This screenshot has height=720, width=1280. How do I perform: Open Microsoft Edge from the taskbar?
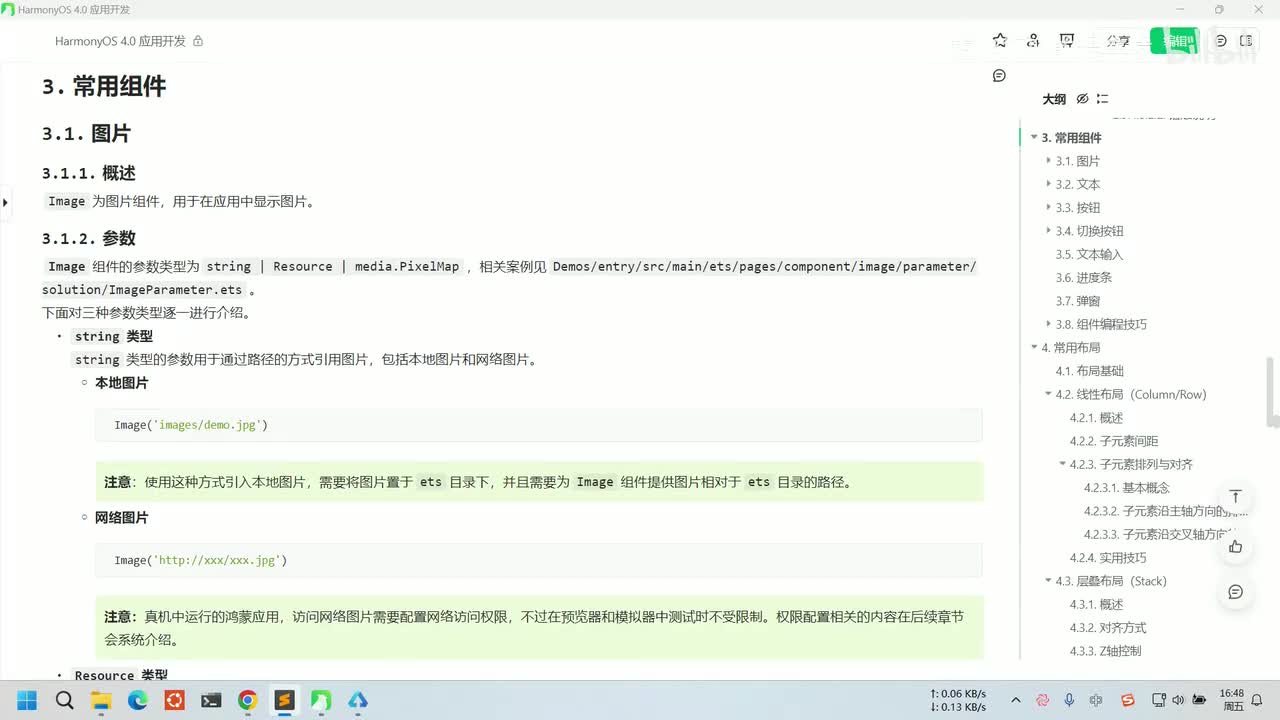tap(138, 700)
